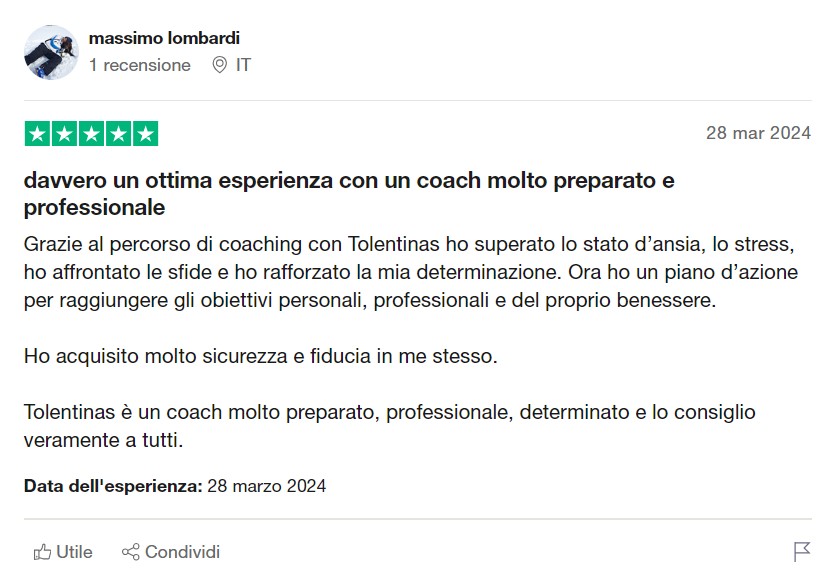
Task: Share the review using Condividi text
Action: pyautogui.click(x=183, y=552)
